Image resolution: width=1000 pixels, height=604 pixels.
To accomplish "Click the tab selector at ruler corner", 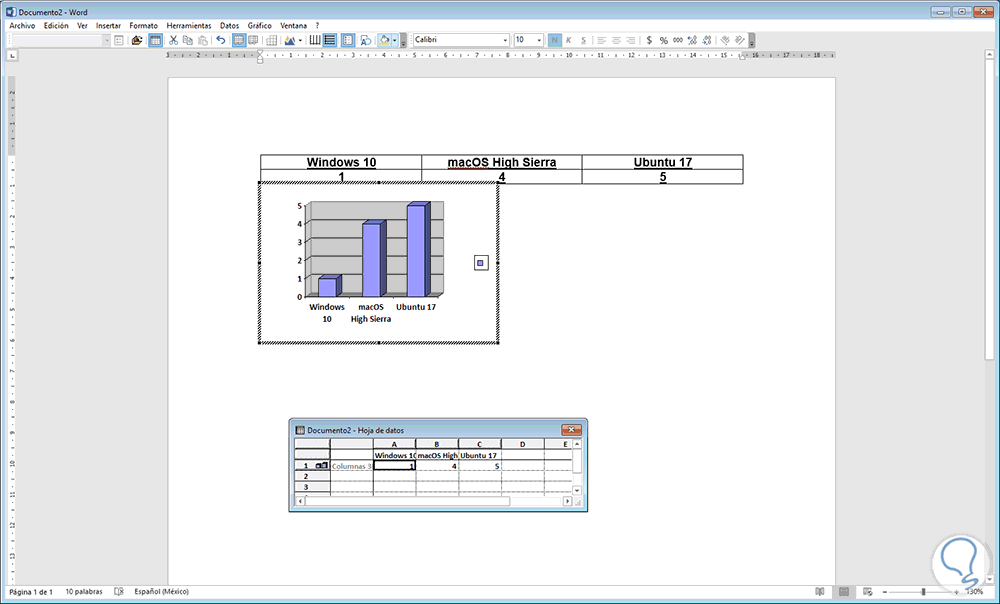I will [x=11, y=56].
